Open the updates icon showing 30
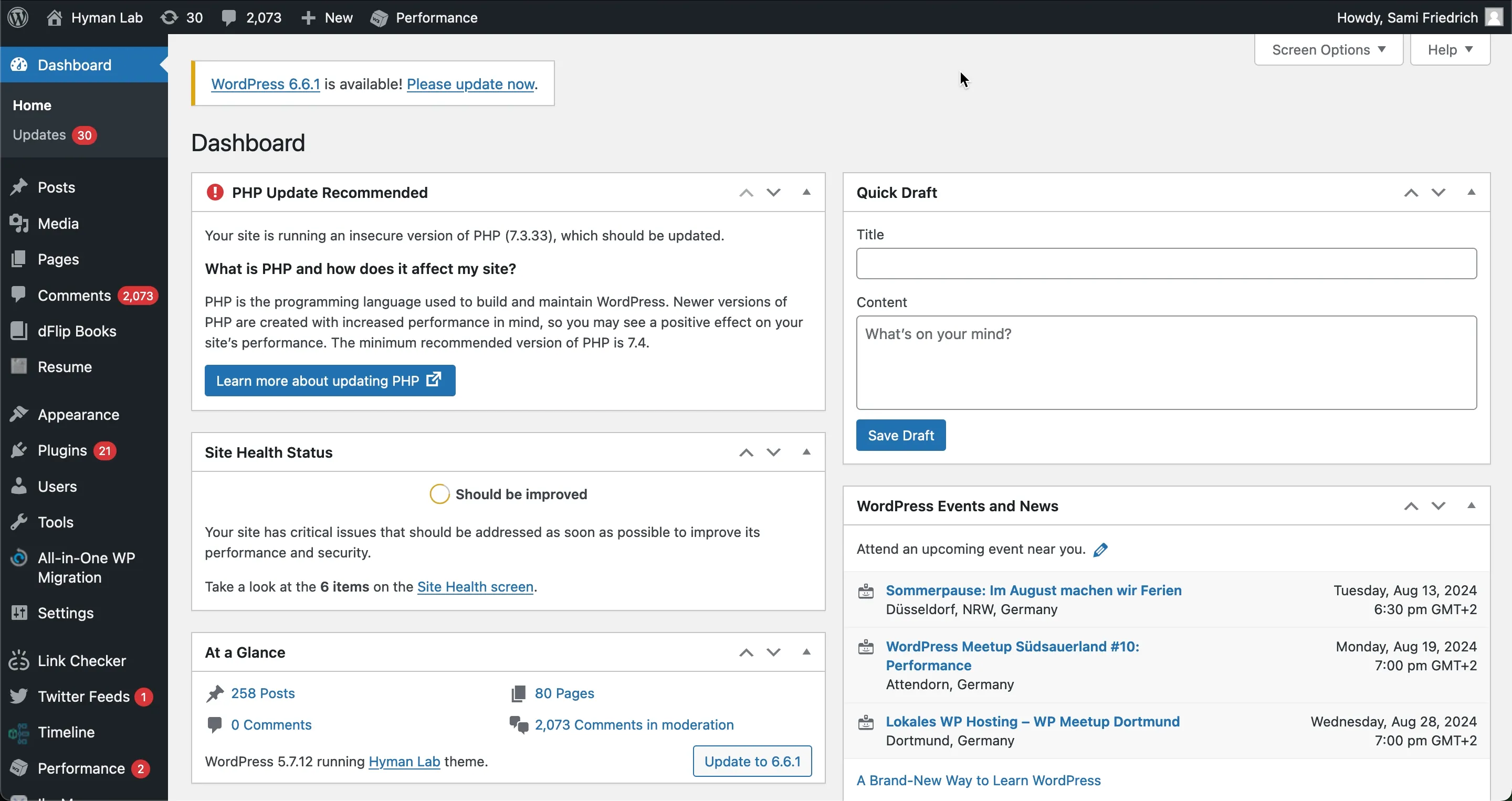Image resolution: width=1512 pixels, height=801 pixels. tap(169, 17)
